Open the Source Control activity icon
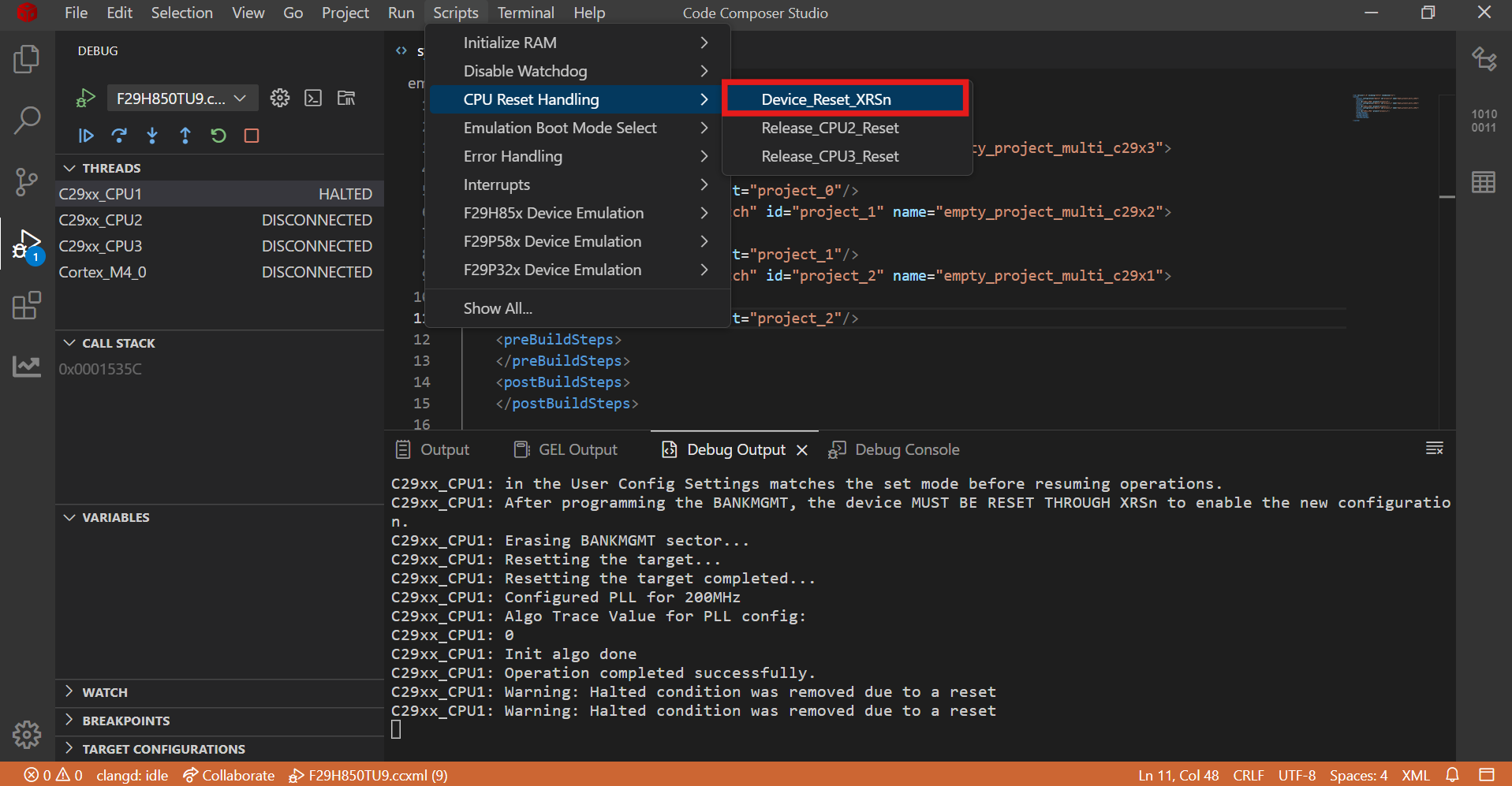Screen dimensions: 1512x786 pos(27,182)
